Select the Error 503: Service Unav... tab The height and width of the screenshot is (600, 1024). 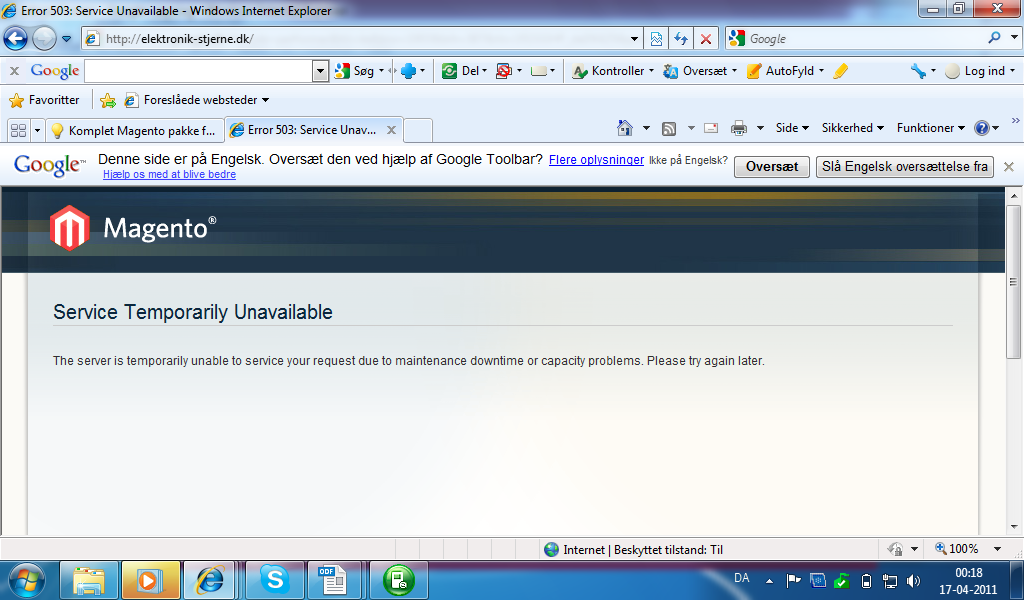click(x=304, y=129)
